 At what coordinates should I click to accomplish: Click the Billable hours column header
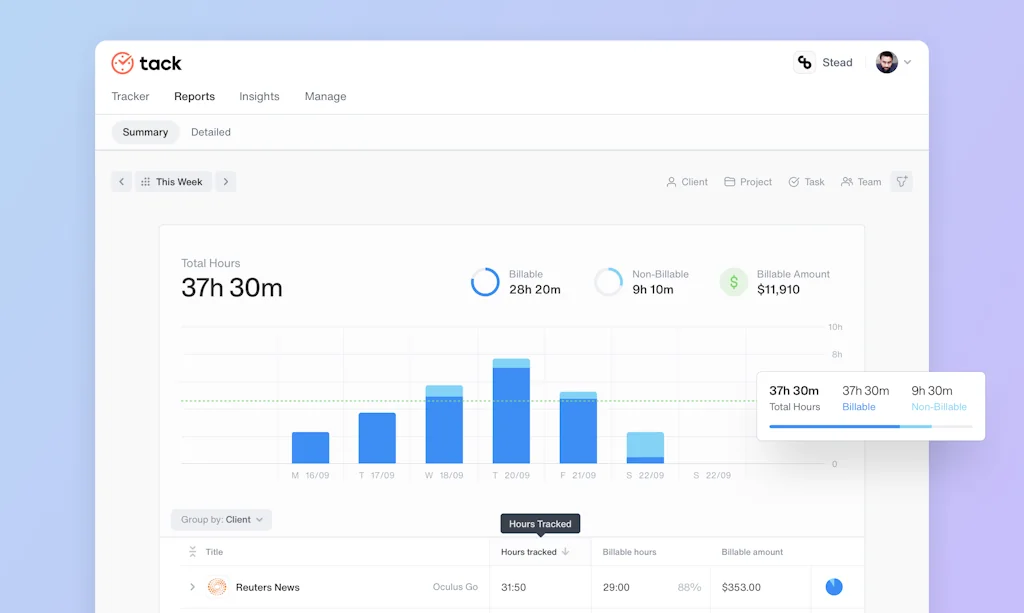630,552
